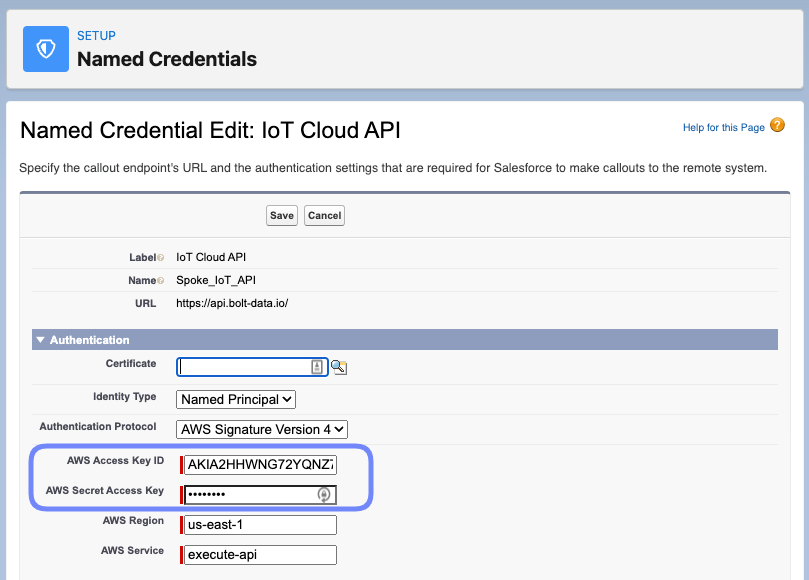Open the Identity Type dropdown
809x580 pixels.
coord(236,399)
